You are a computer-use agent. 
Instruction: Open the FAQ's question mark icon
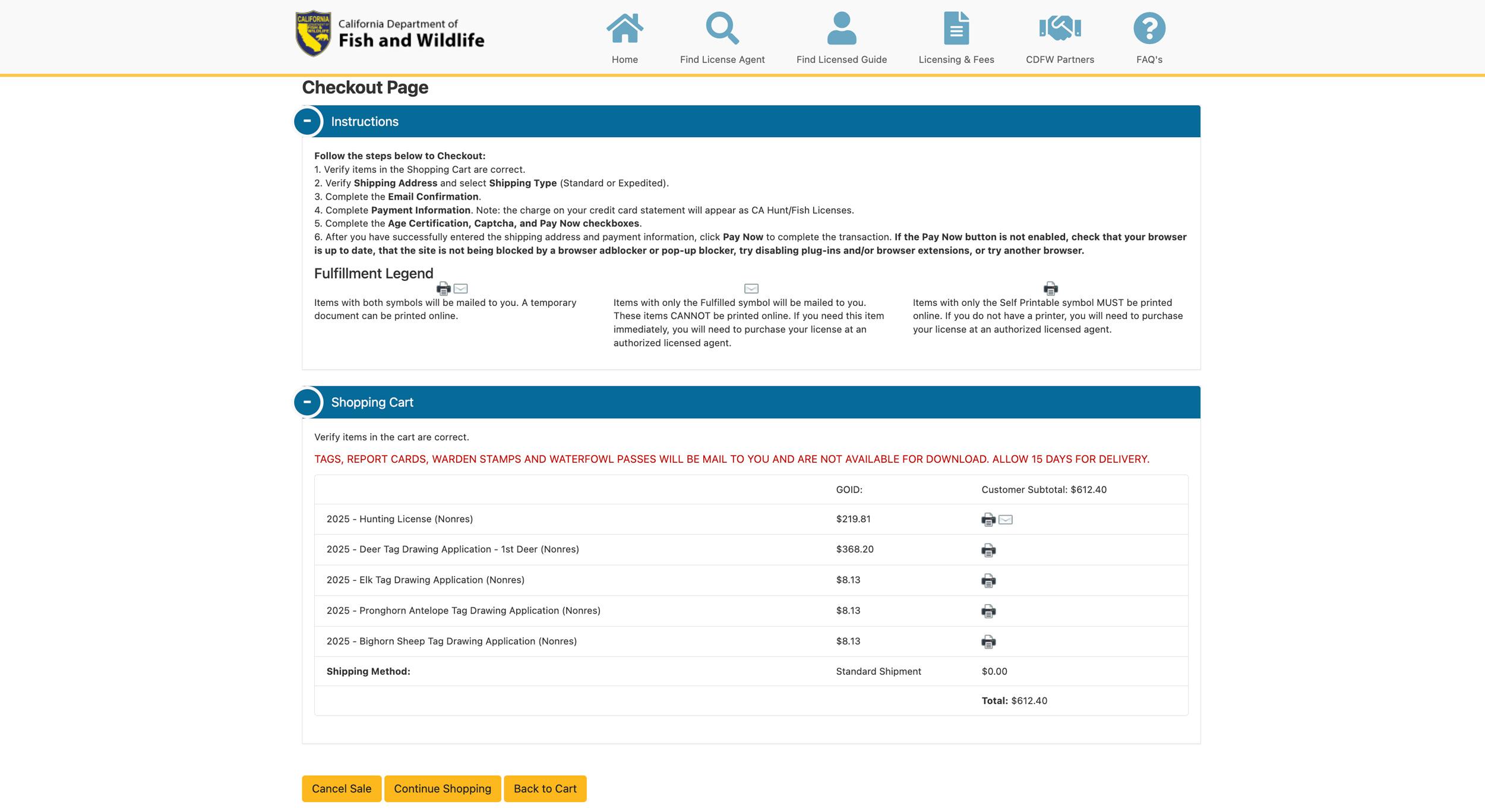point(1149,27)
